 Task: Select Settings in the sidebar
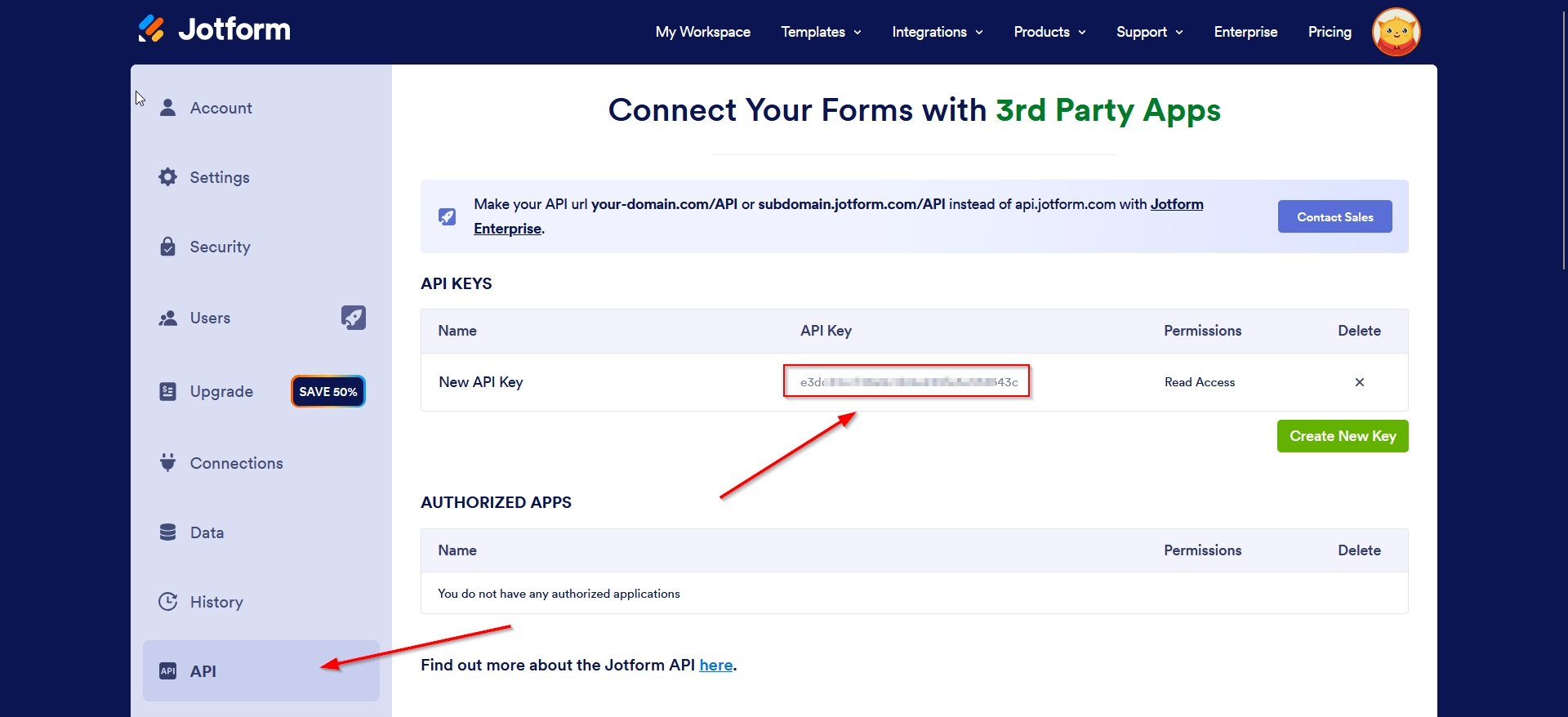(x=261, y=177)
